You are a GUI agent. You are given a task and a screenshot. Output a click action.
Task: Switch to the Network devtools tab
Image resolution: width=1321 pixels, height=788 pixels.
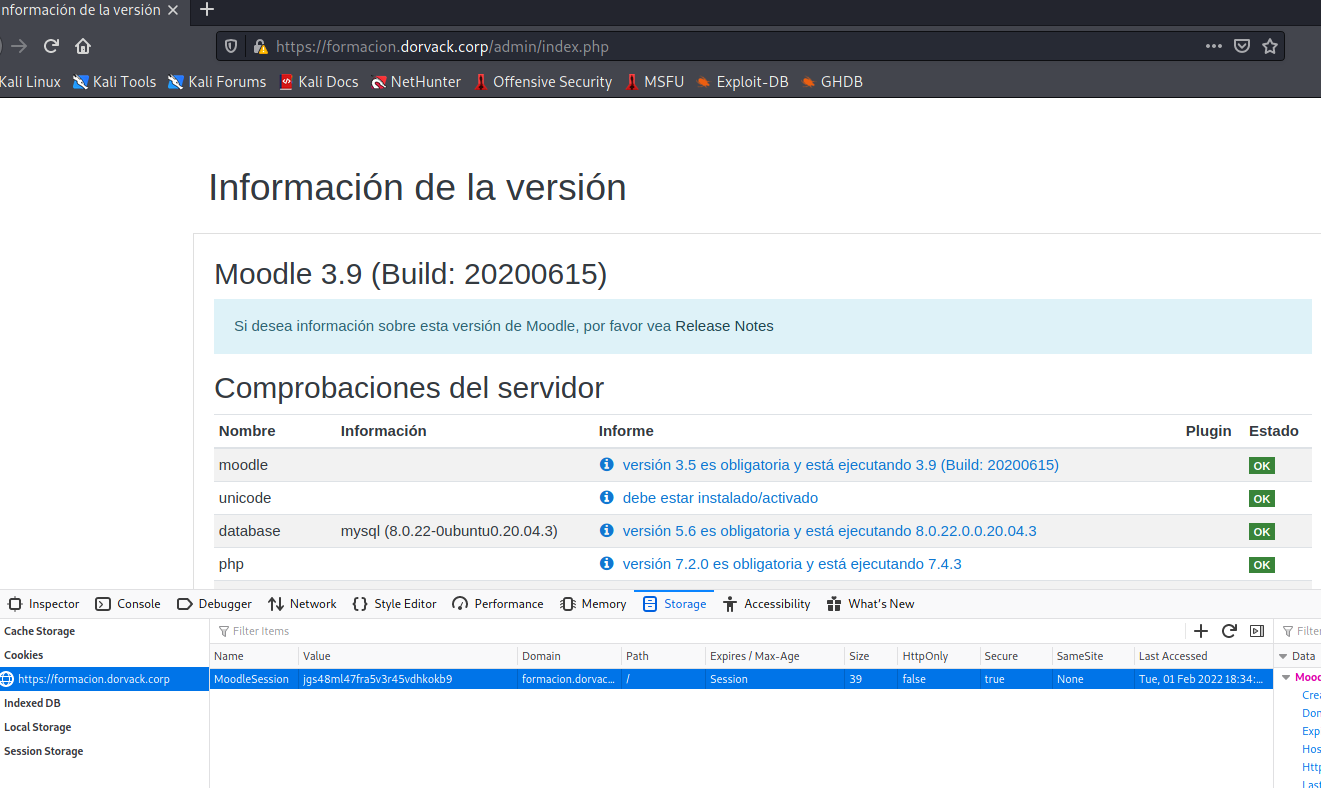coord(302,604)
